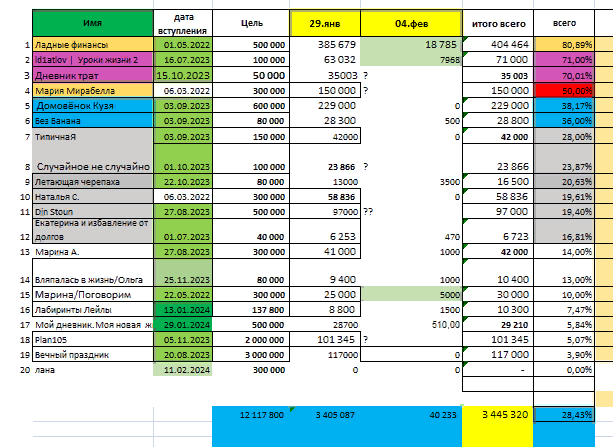Click the 'Случайное не случайно' cell
The height and width of the screenshot is (447, 613).
coord(93,159)
